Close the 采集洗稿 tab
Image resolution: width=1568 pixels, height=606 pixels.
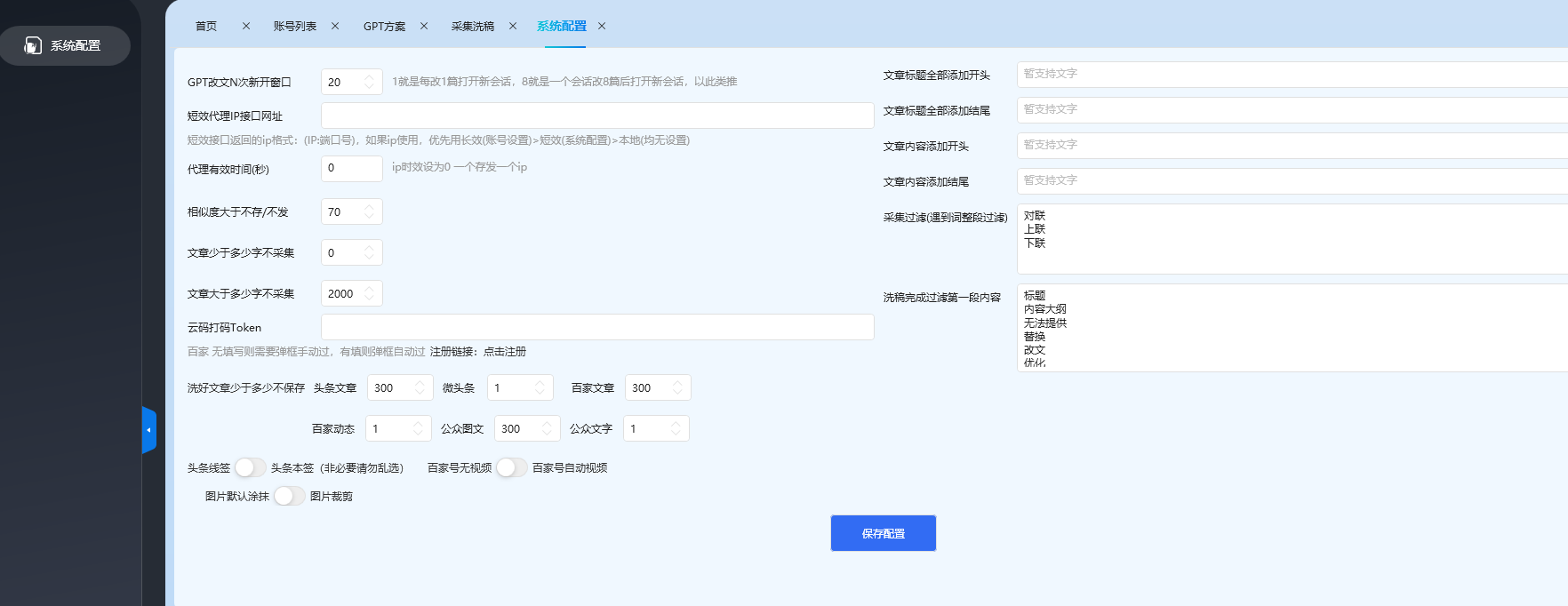click(513, 27)
